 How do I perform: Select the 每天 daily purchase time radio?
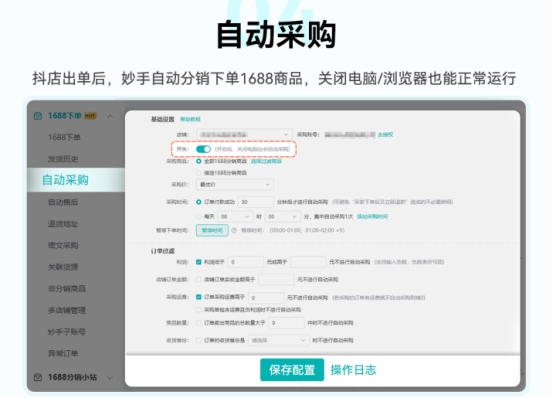199,216
